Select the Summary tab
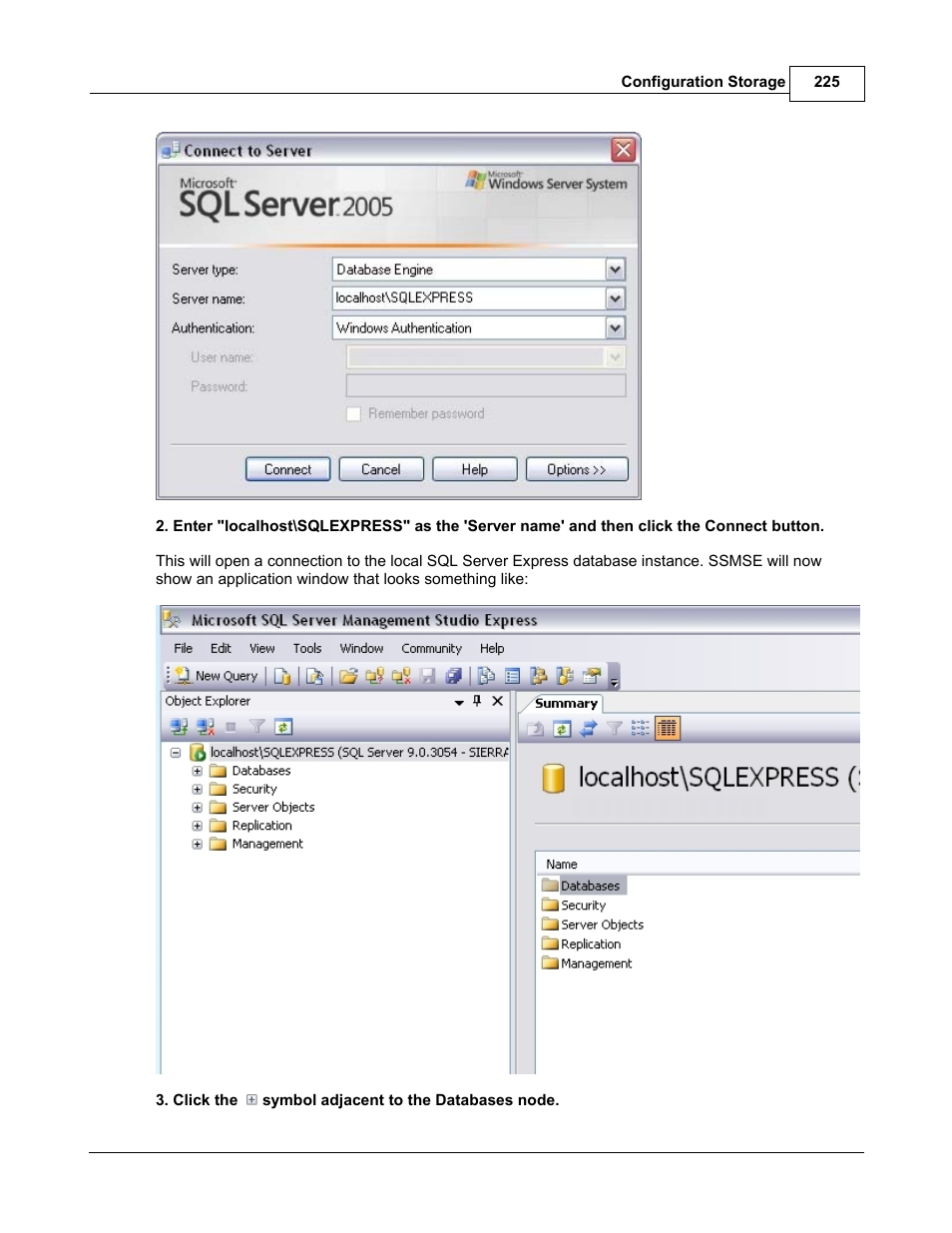The height and width of the screenshot is (1233, 952). tap(566, 704)
